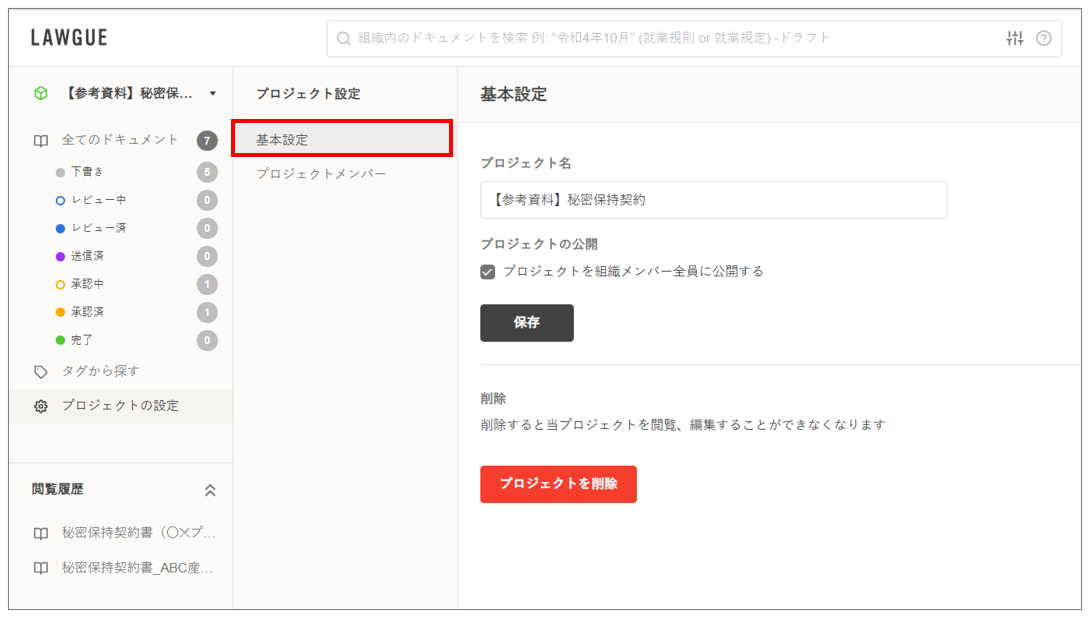Uncheck プロジェクトを組織メンバー全員に公開する checkbox
This screenshot has width=1088, height=618.
click(x=488, y=271)
